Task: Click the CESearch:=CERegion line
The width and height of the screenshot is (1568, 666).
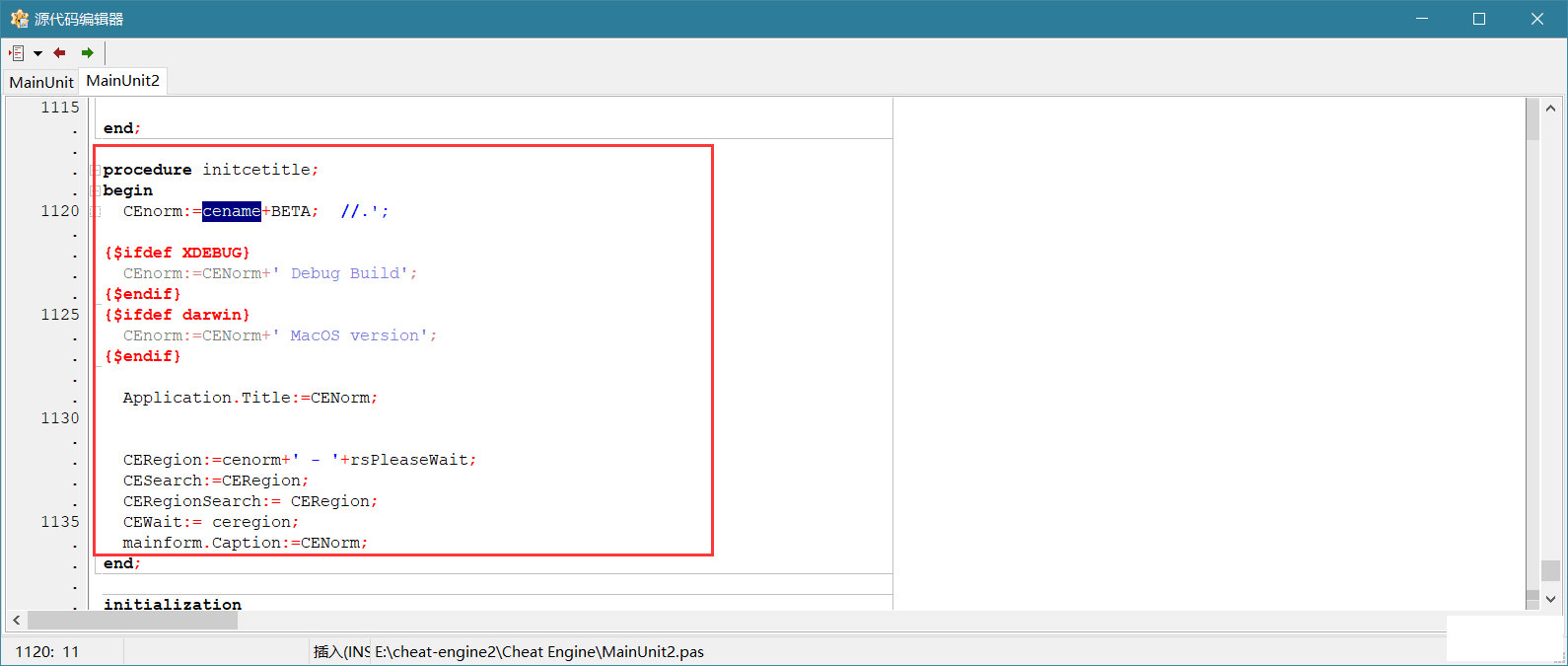Action: click(x=216, y=481)
